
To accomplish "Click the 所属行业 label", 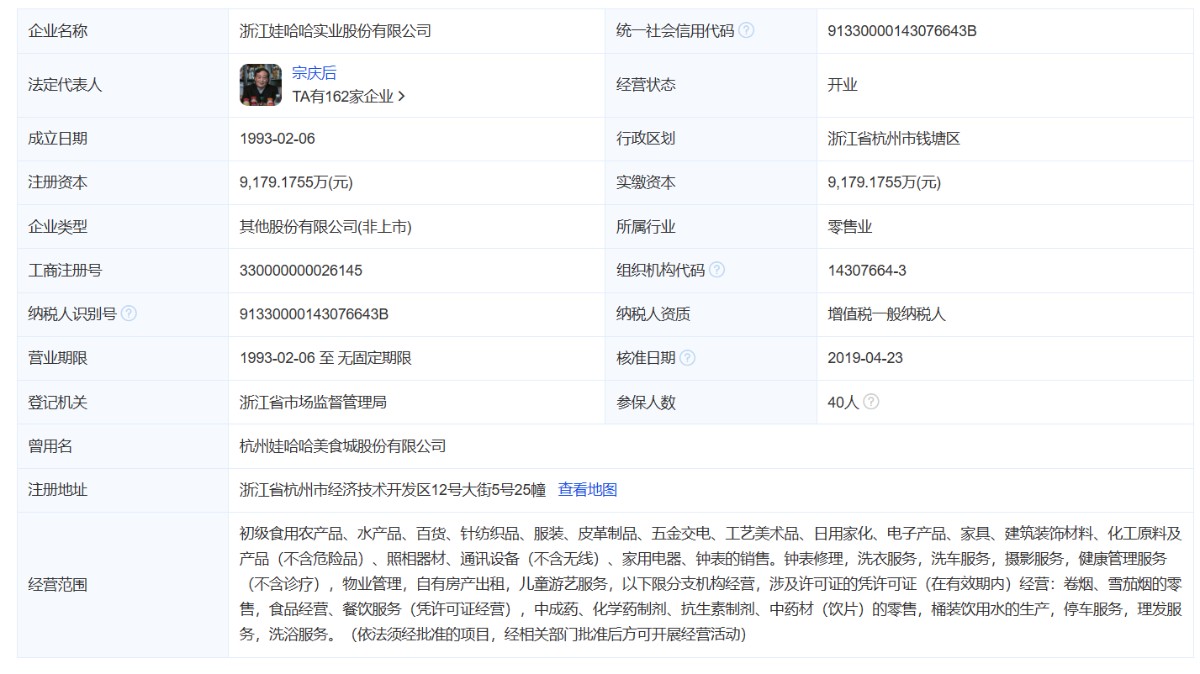I will coord(646,227).
